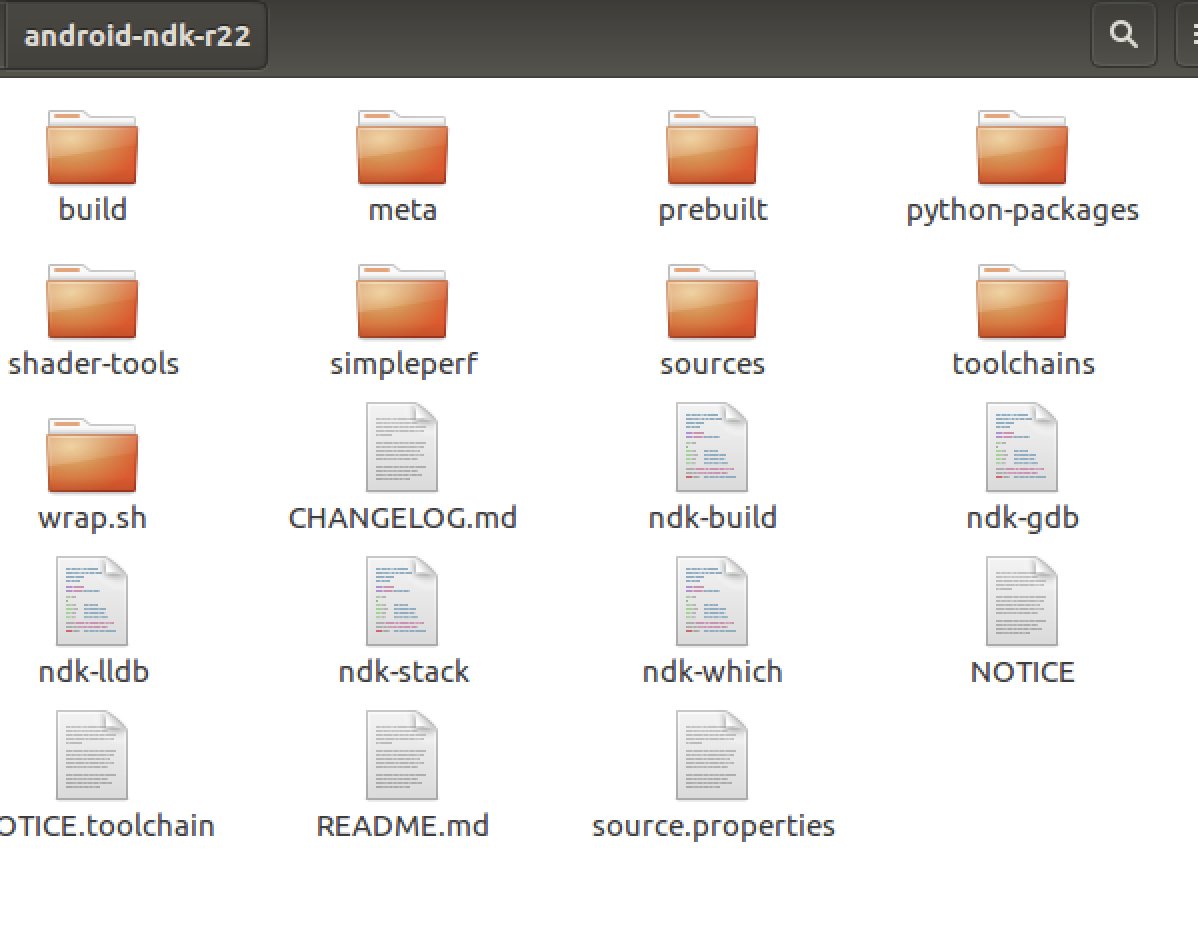Click the 'wrap.sh' name label

(x=92, y=519)
